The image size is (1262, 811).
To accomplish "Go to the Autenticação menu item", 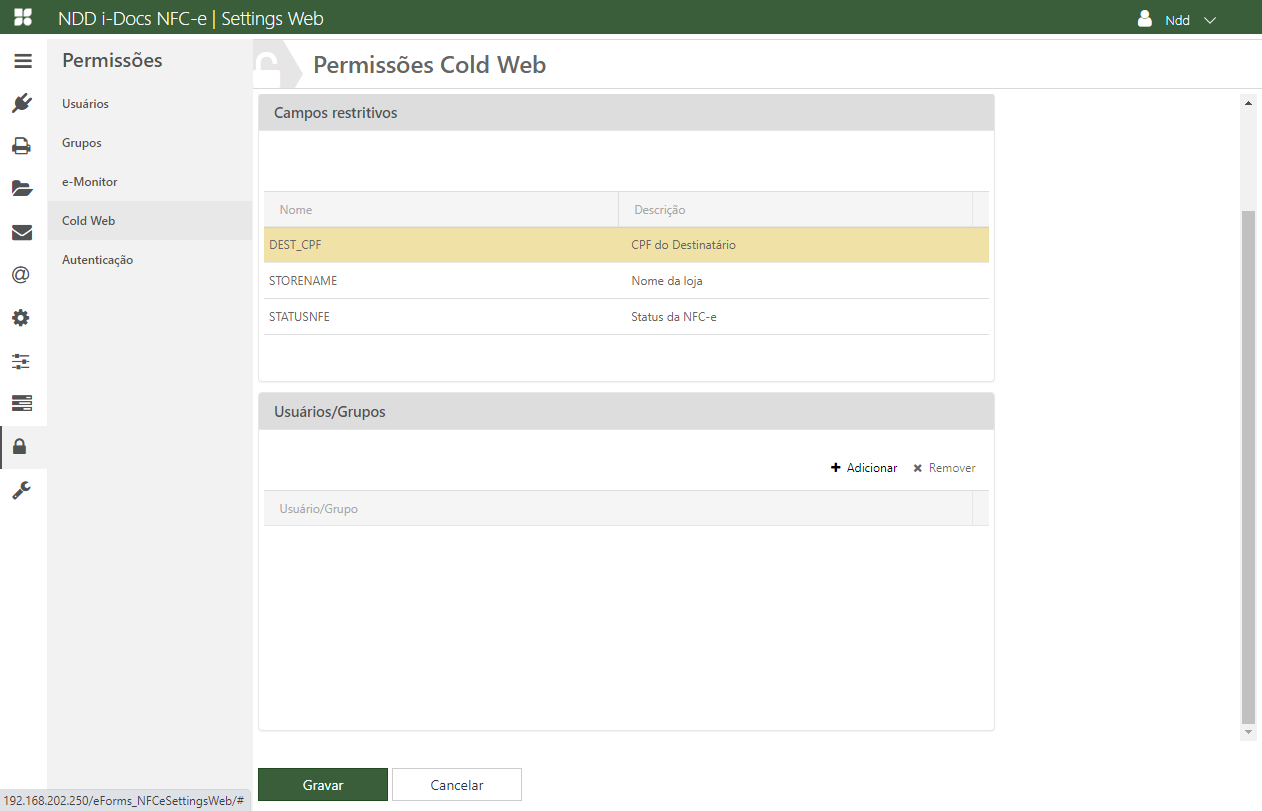I will (x=97, y=260).
